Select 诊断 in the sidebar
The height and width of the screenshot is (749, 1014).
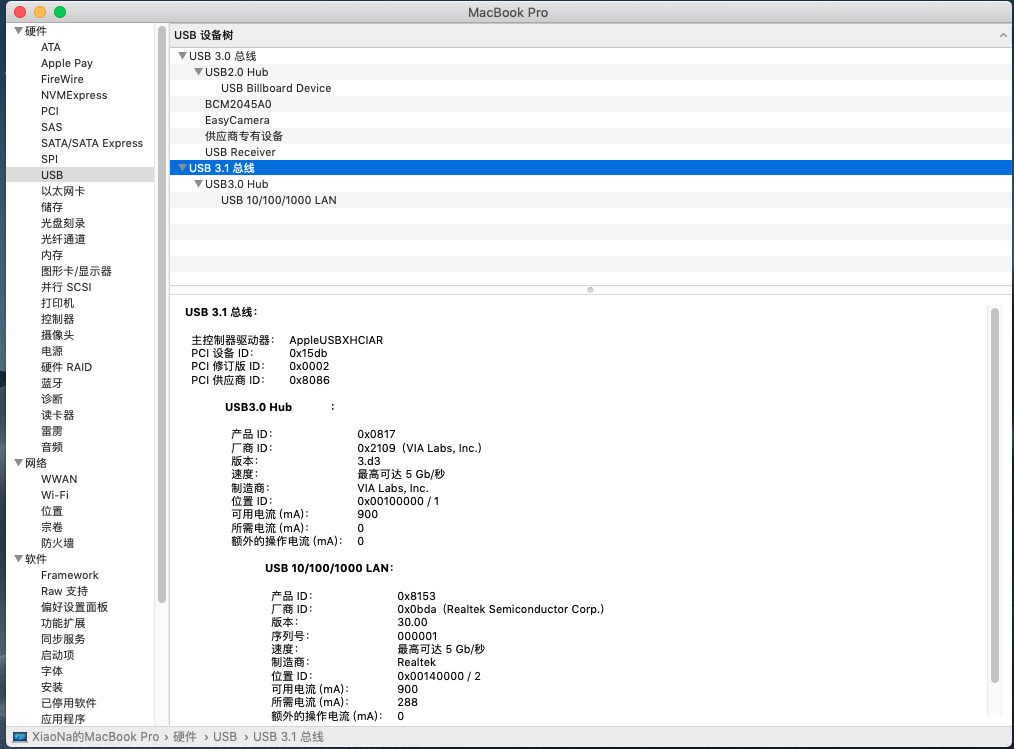52,399
